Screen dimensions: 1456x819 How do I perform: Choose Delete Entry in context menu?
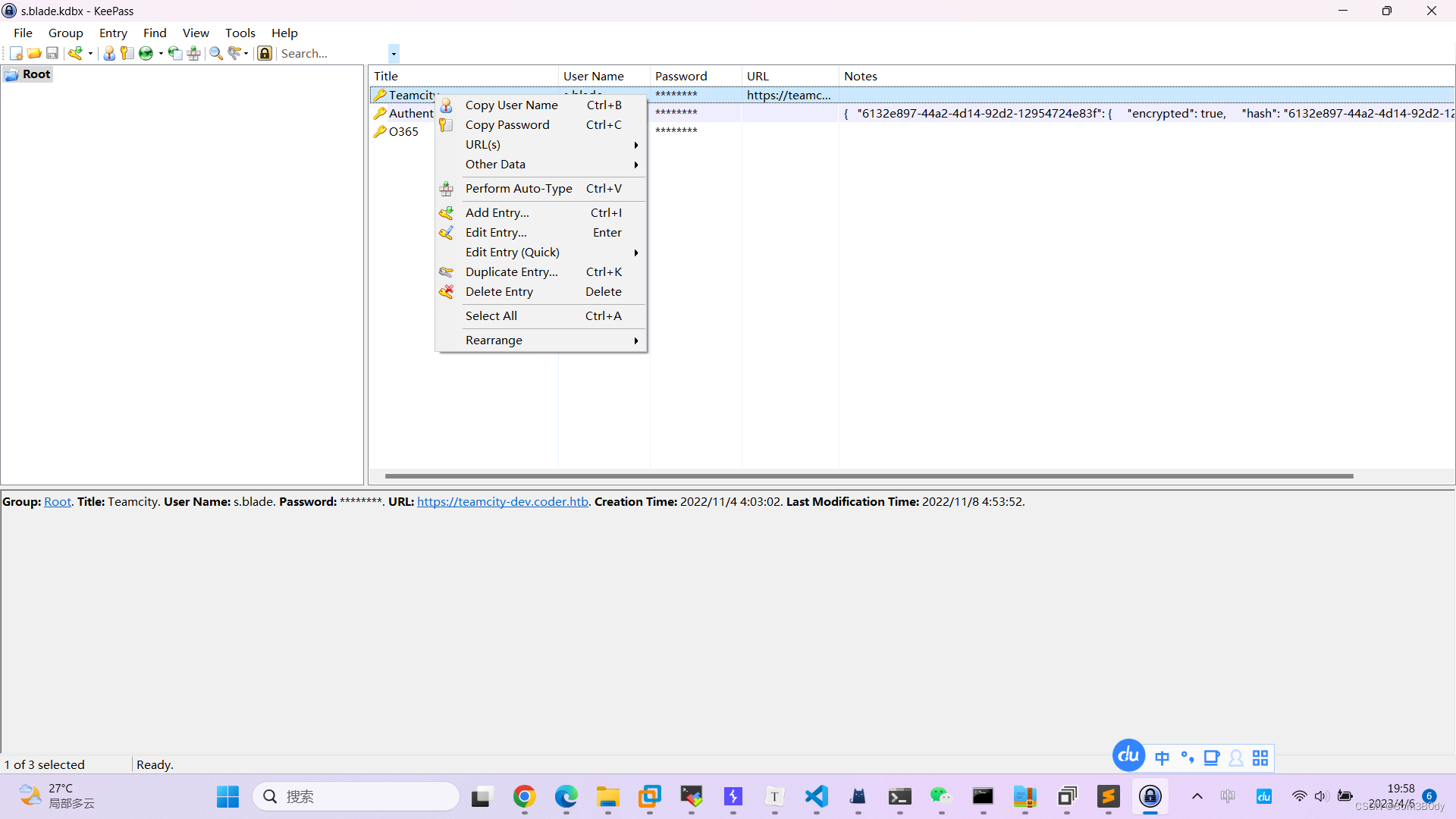(541, 291)
